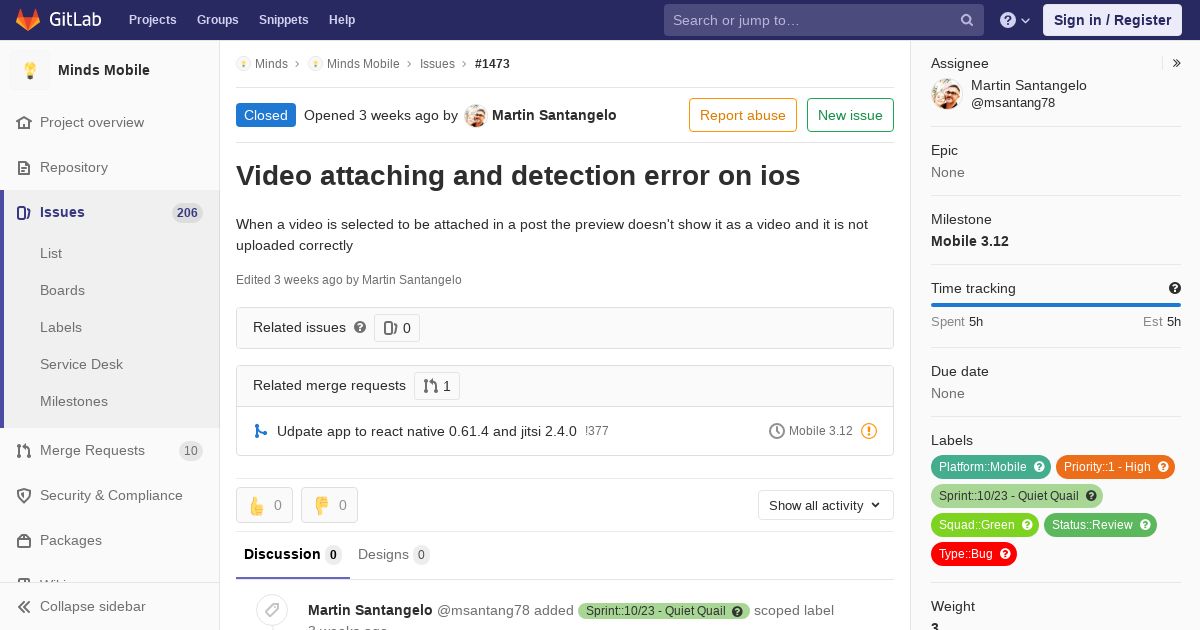Click the label activity tag icon
Image resolution: width=1200 pixels, height=630 pixels.
click(272, 610)
